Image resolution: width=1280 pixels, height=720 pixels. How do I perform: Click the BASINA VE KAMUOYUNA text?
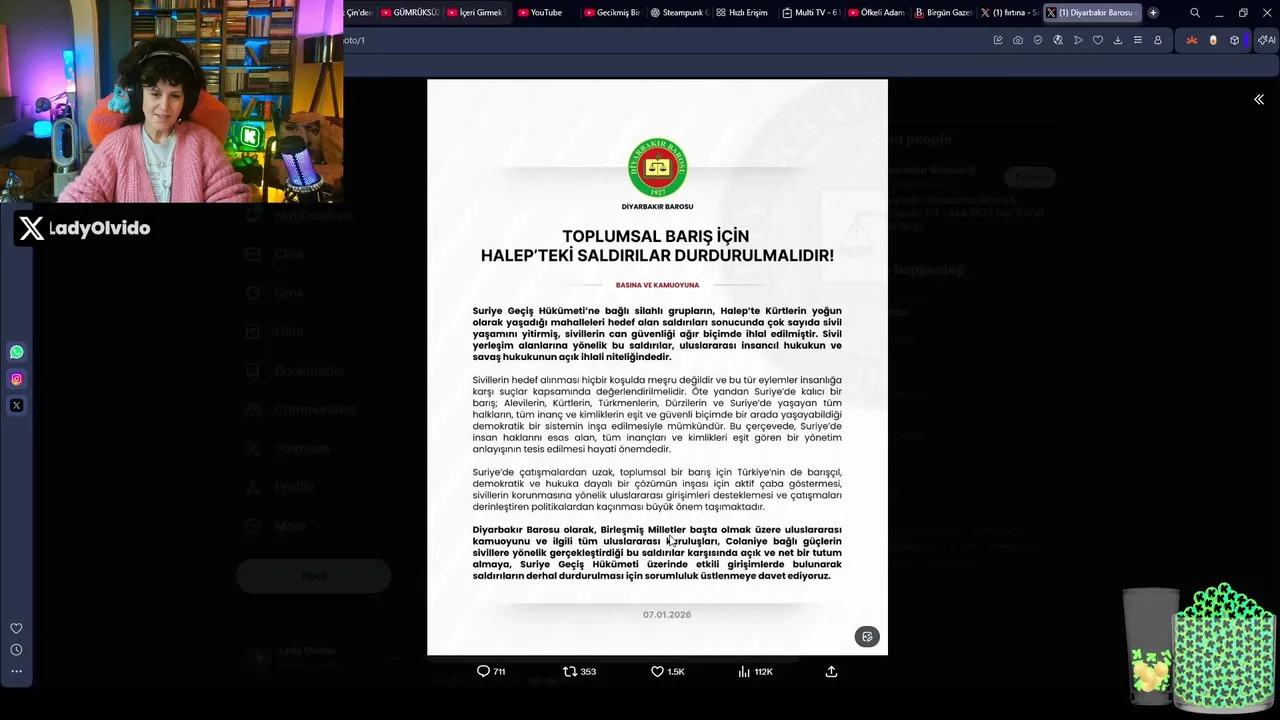(657, 285)
